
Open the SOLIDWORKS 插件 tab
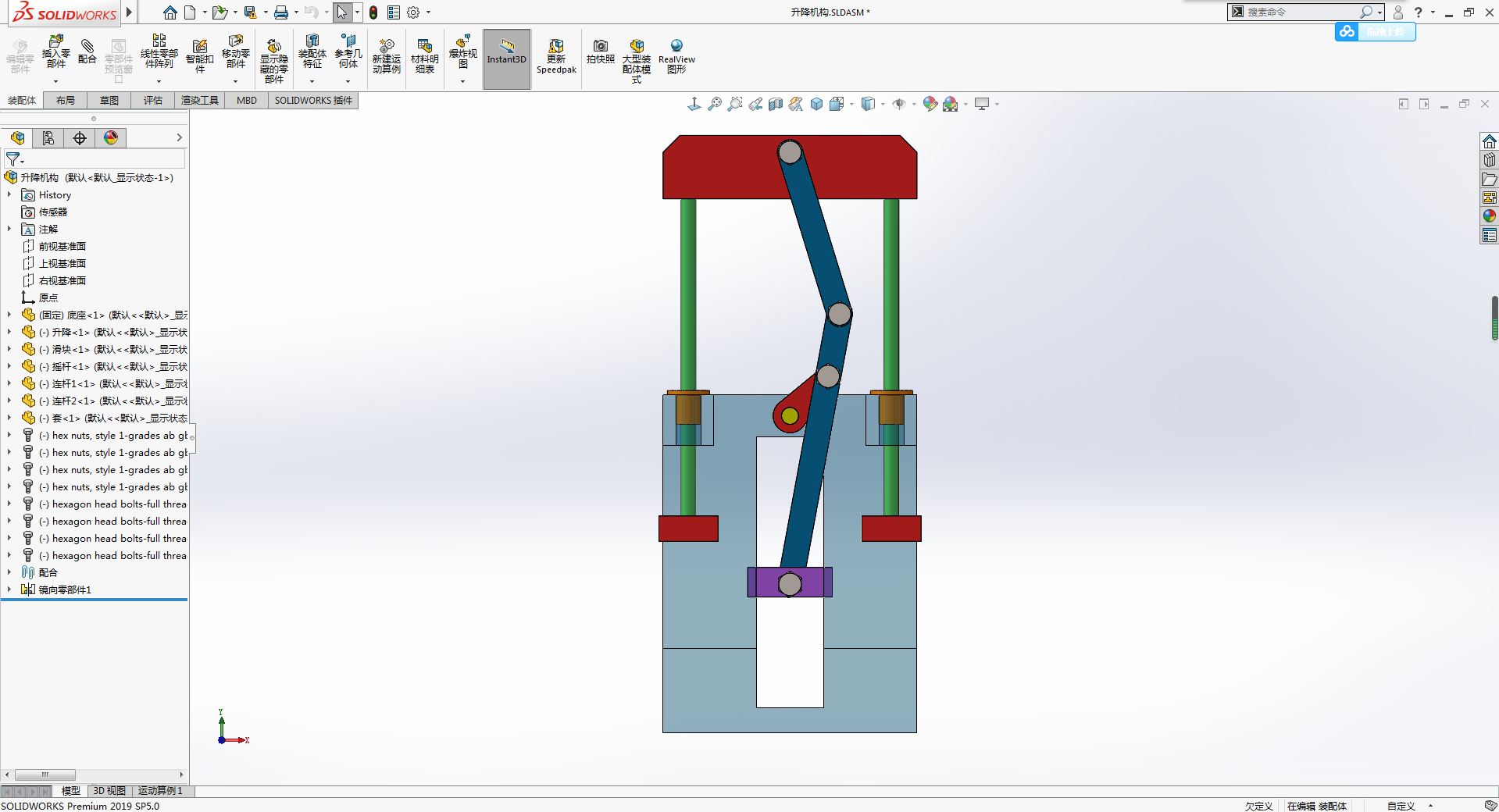tap(313, 101)
